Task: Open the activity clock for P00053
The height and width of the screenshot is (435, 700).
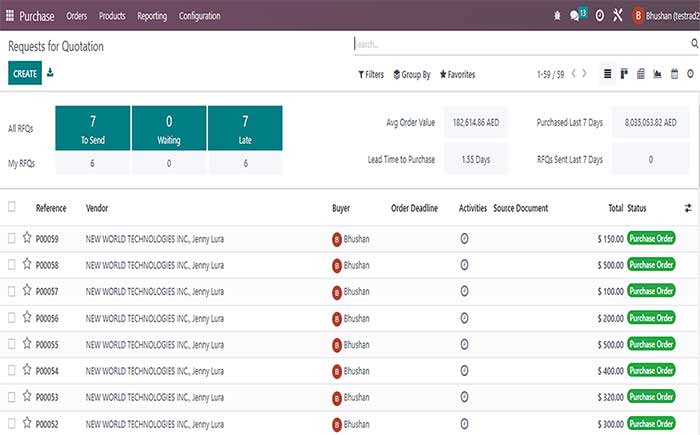Action: tap(464, 397)
